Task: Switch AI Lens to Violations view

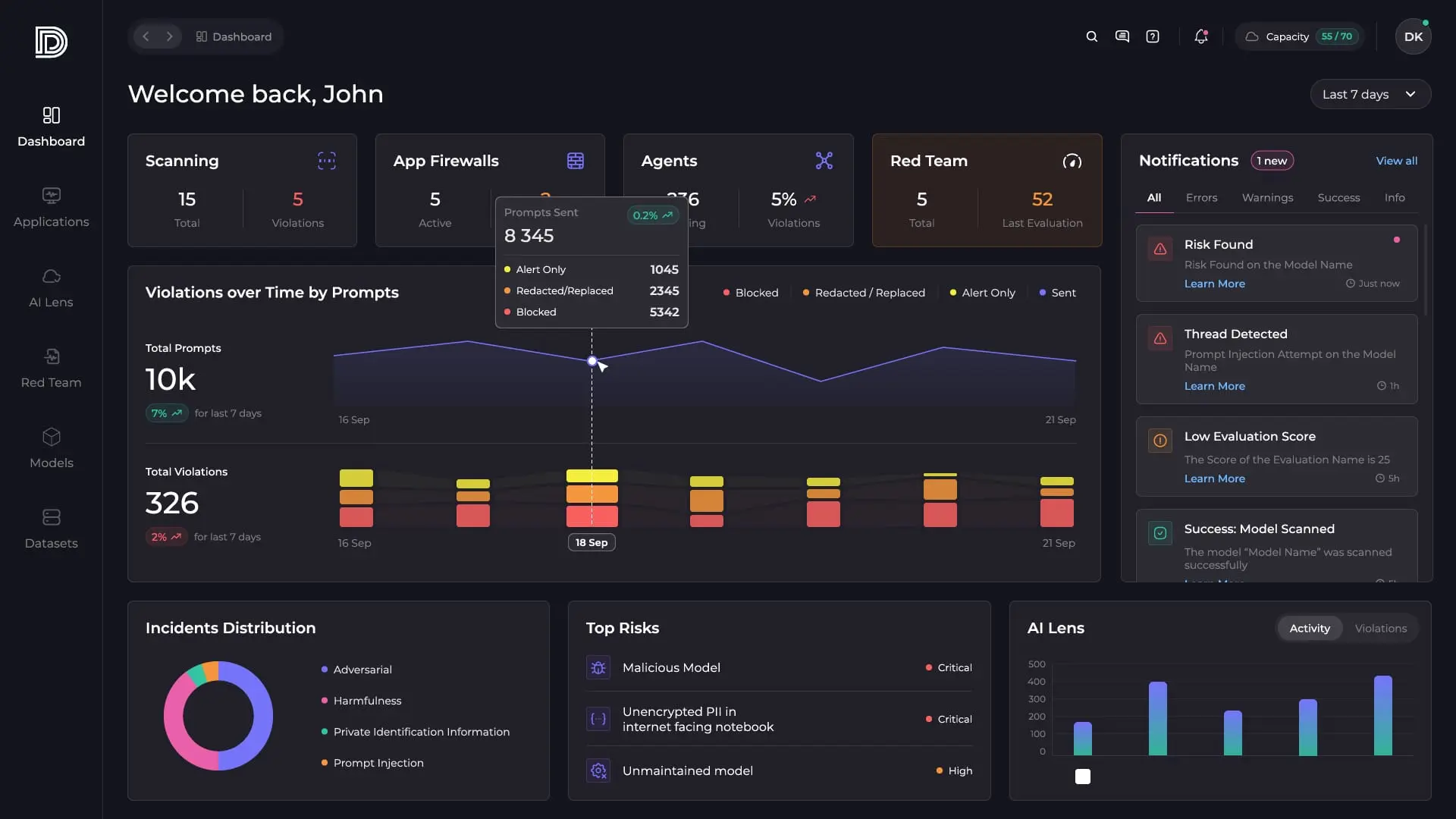Action: coord(1380,628)
